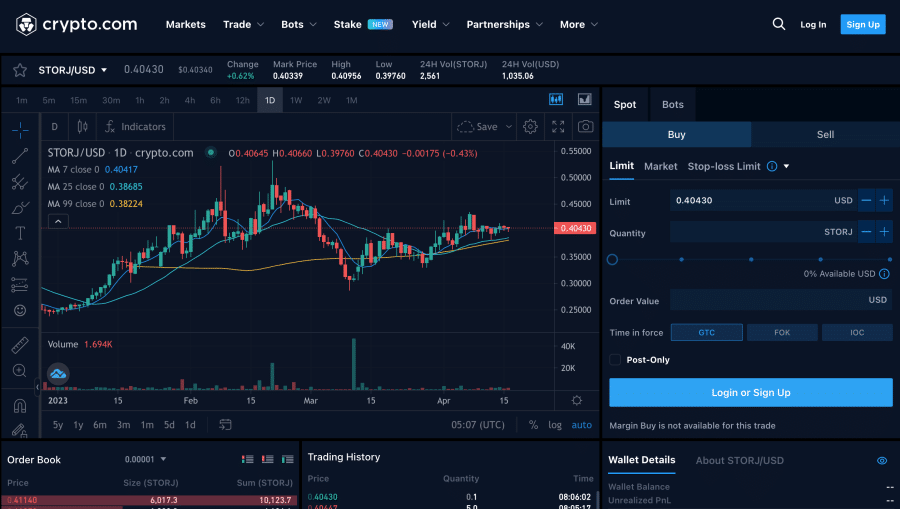Open the candlestick chart style selector
The height and width of the screenshot is (509, 900).
[83, 127]
